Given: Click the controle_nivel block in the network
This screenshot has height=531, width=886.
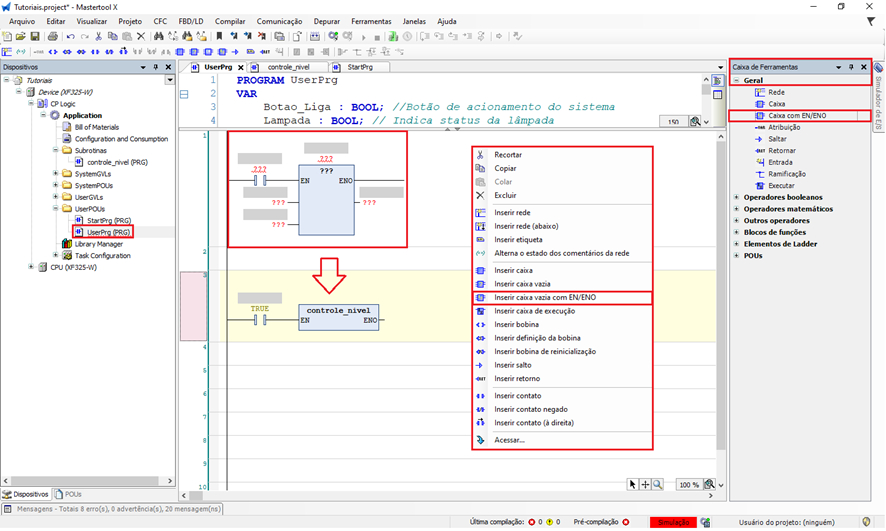Looking at the screenshot, I should tap(339, 316).
